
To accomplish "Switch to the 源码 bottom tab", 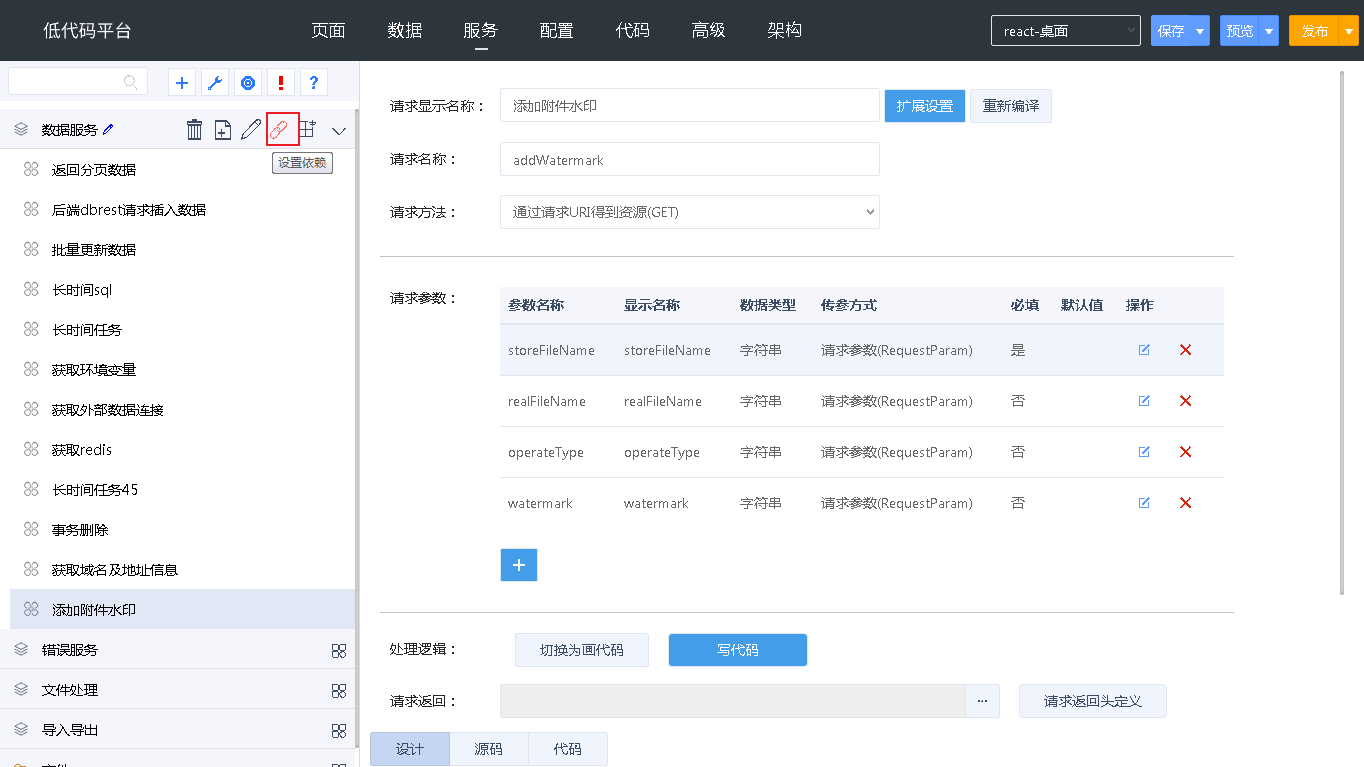I will point(488,749).
